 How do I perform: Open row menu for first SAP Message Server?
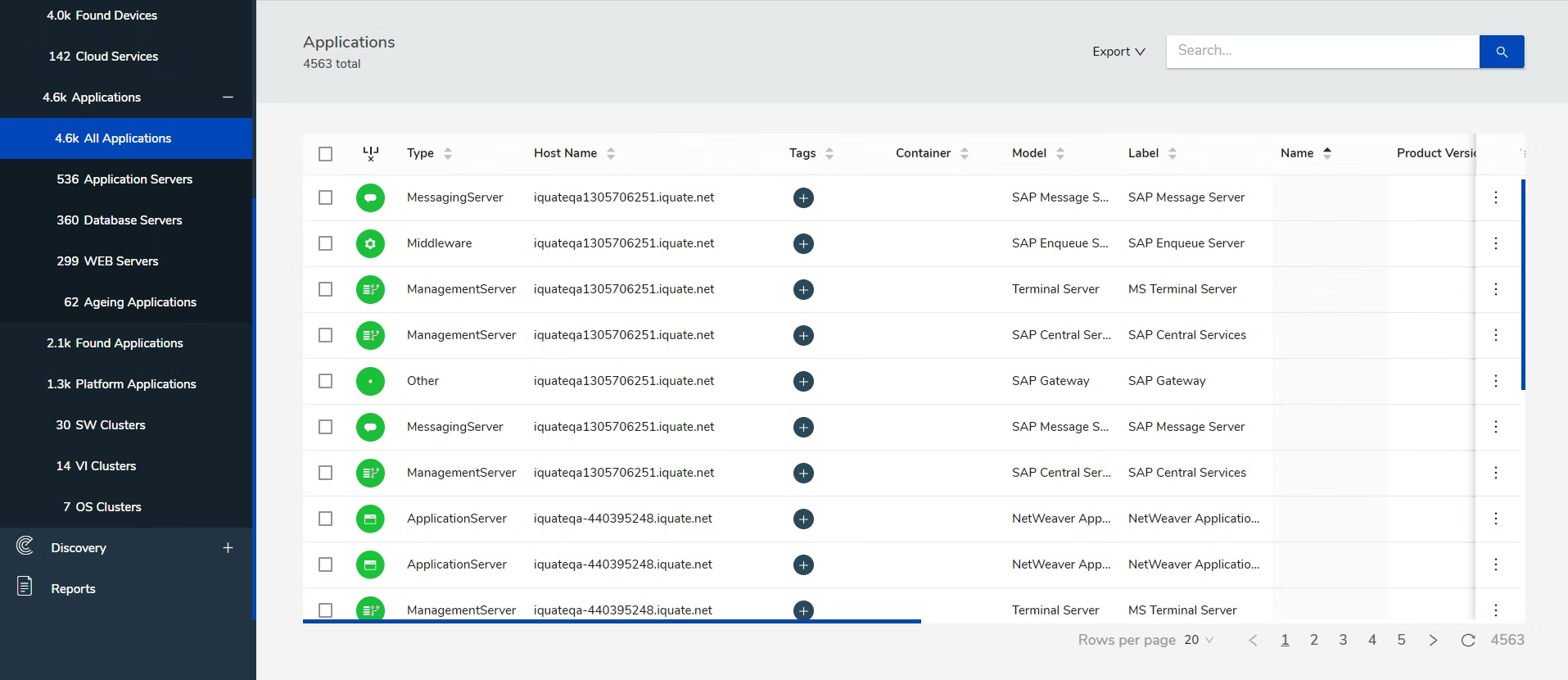(x=1496, y=197)
